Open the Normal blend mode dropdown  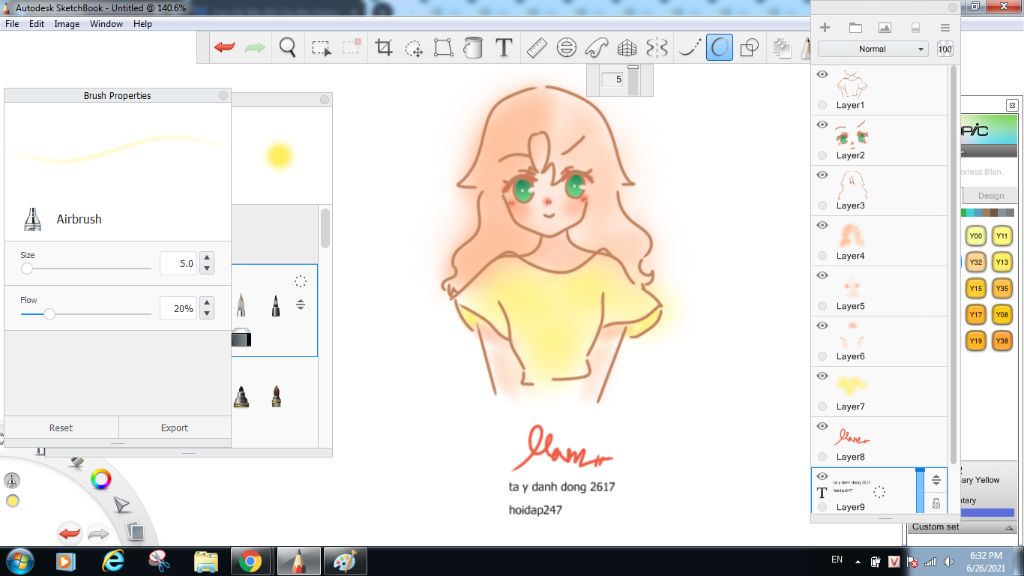[873, 49]
